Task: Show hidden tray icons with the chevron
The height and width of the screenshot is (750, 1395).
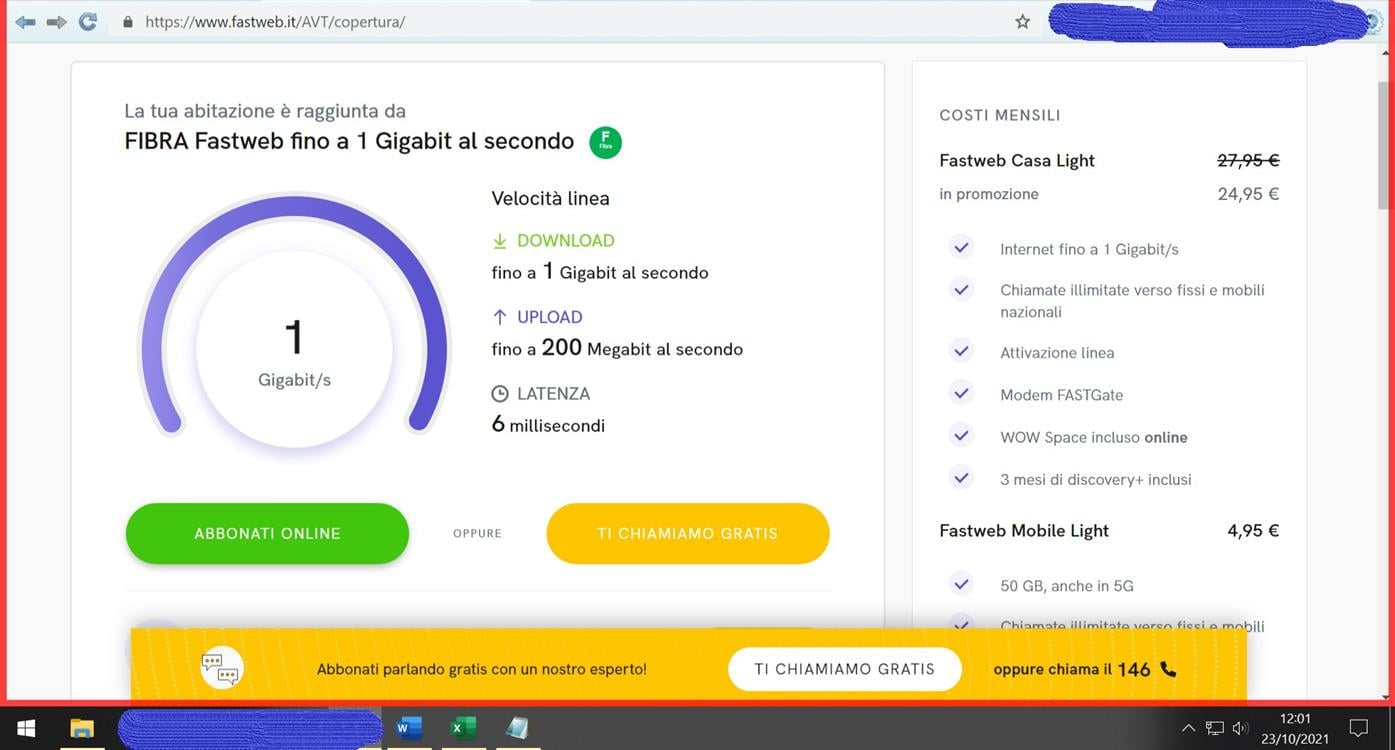Action: pyautogui.click(x=1188, y=728)
